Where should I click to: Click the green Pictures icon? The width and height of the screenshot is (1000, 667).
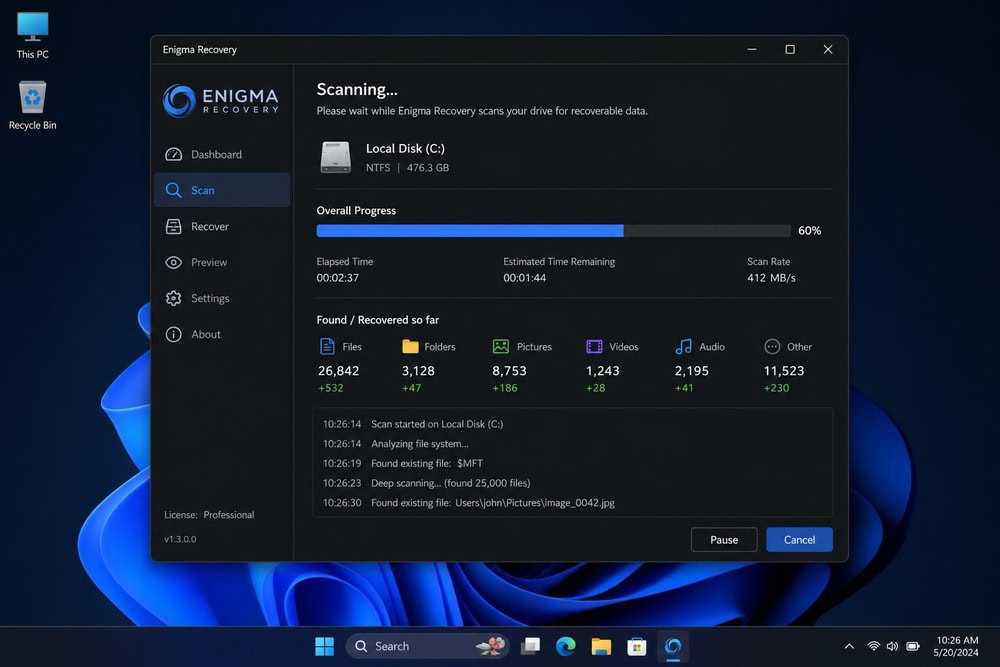click(x=501, y=346)
